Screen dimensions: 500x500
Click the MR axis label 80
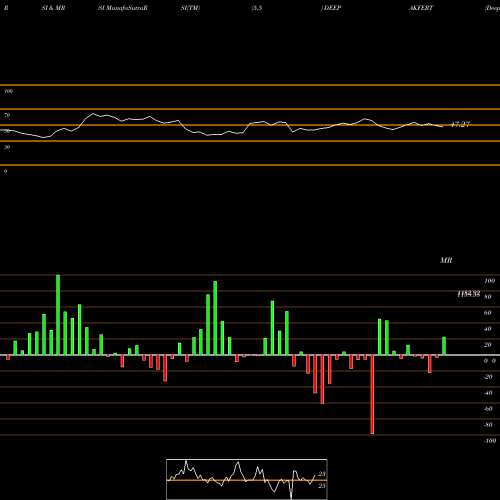point(488,297)
